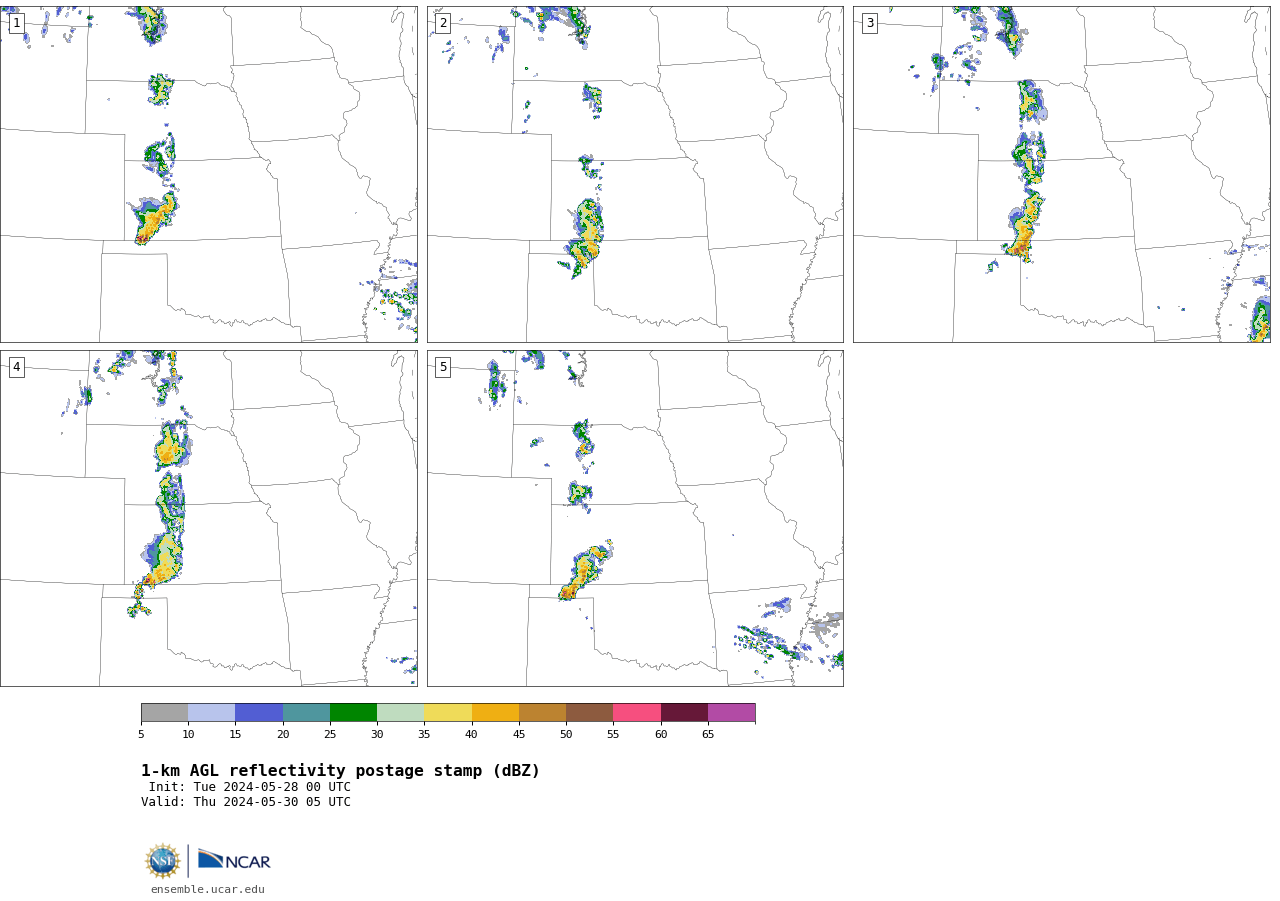Select the gray 5-10 dBZ color swatch
The image size is (1280, 901).
tap(164, 713)
